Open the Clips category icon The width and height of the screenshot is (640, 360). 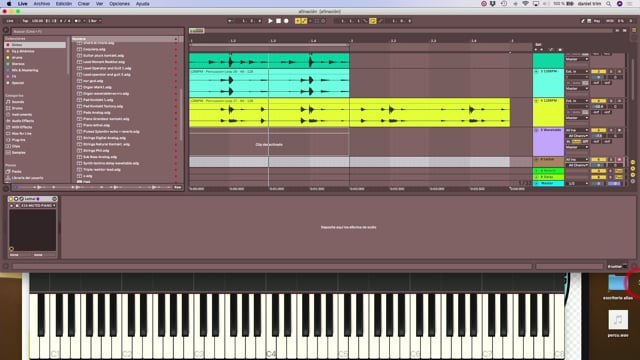click(x=8, y=146)
